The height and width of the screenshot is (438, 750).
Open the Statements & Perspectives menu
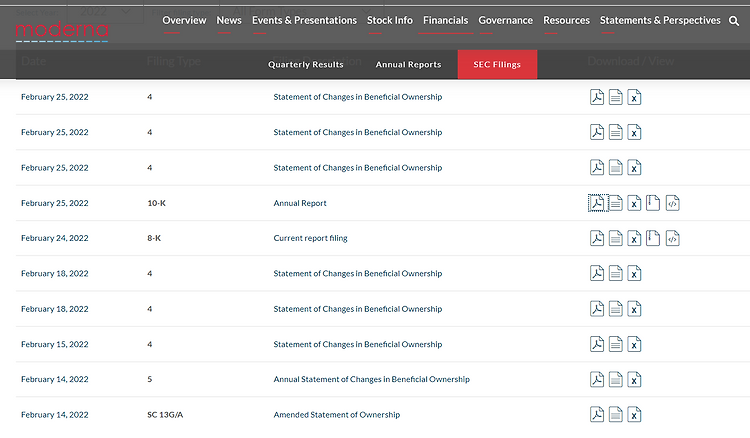660,20
